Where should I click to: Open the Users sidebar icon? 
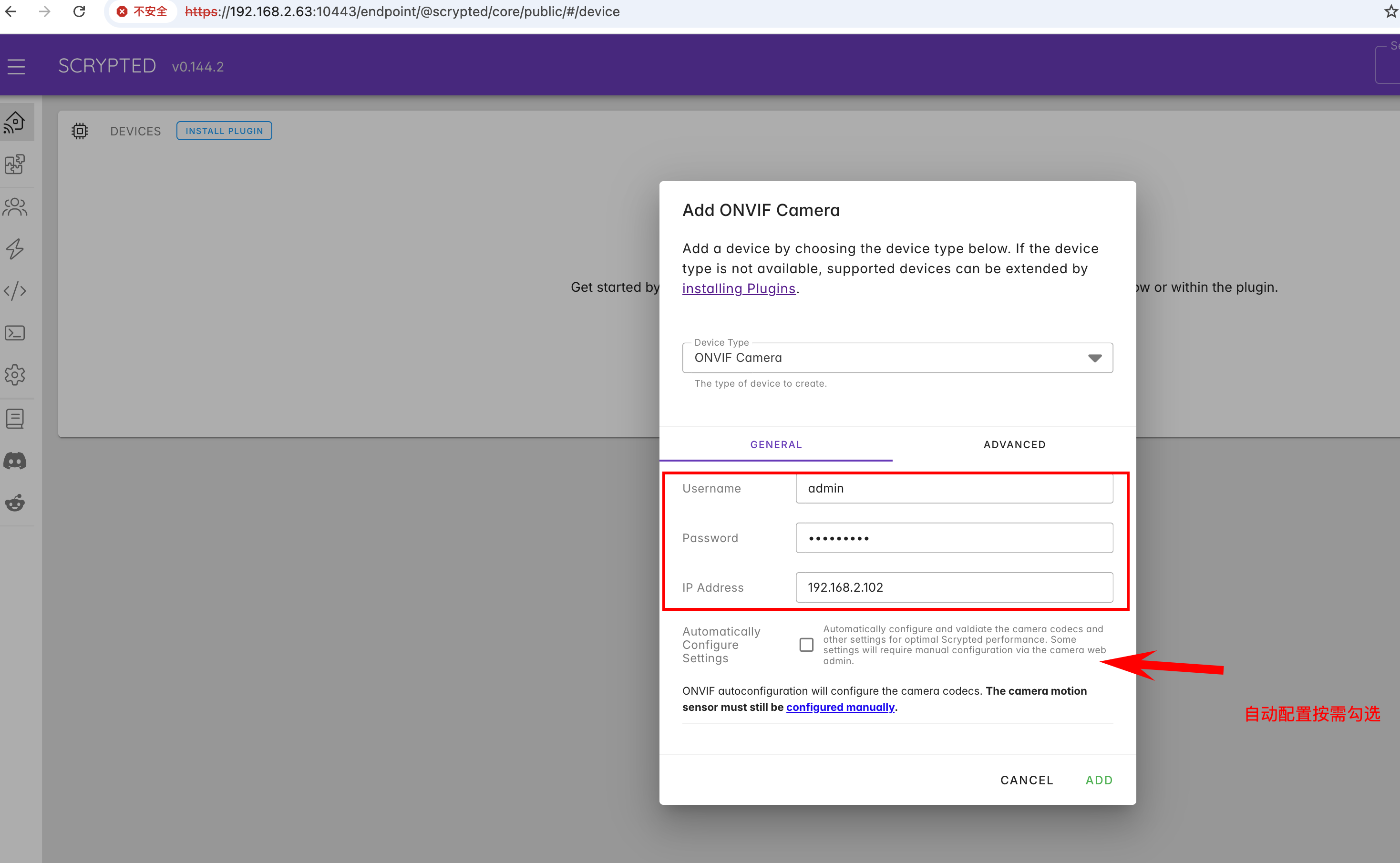pyautogui.click(x=15, y=206)
